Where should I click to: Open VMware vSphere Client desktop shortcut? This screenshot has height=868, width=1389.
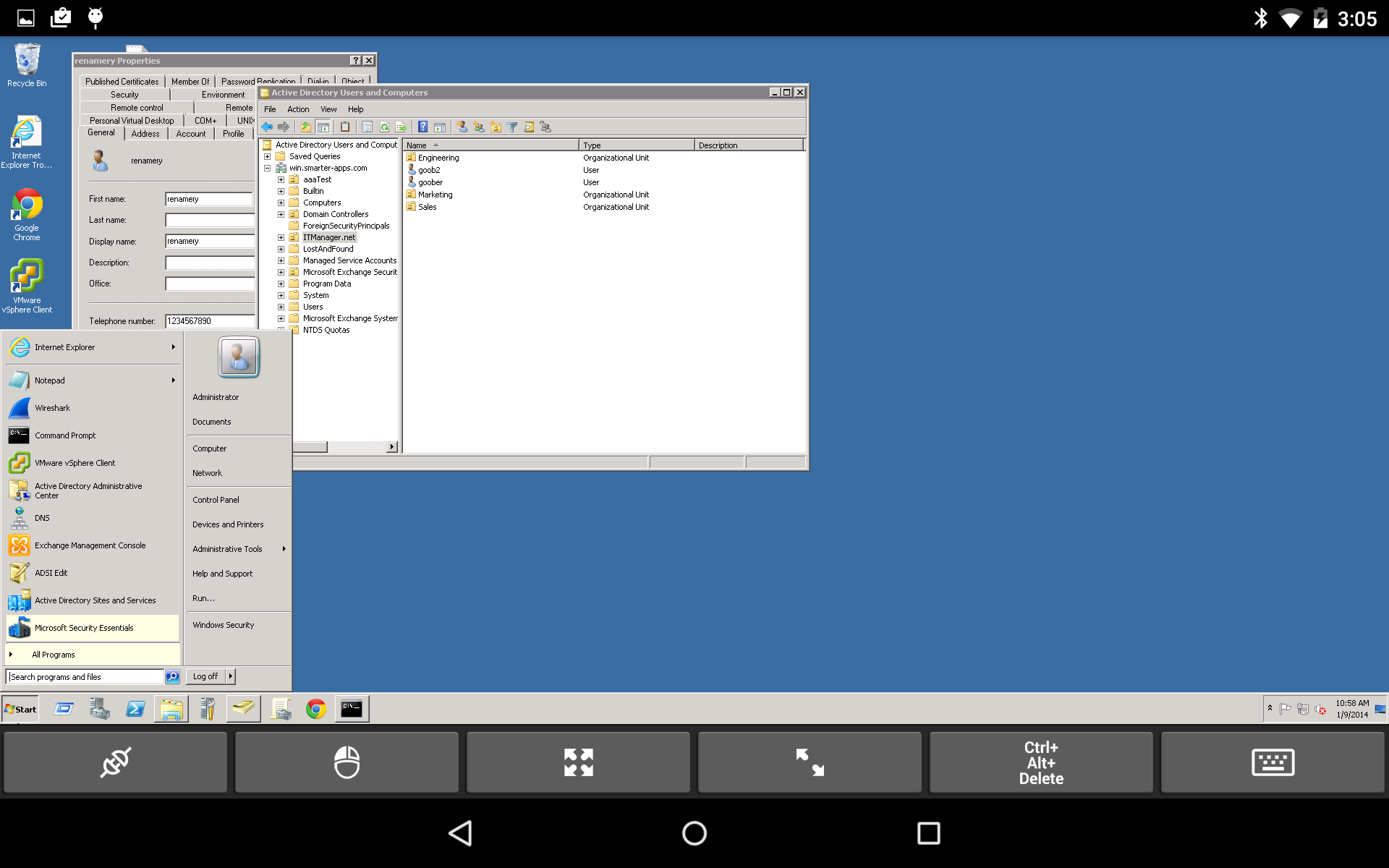pyautogui.click(x=27, y=286)
